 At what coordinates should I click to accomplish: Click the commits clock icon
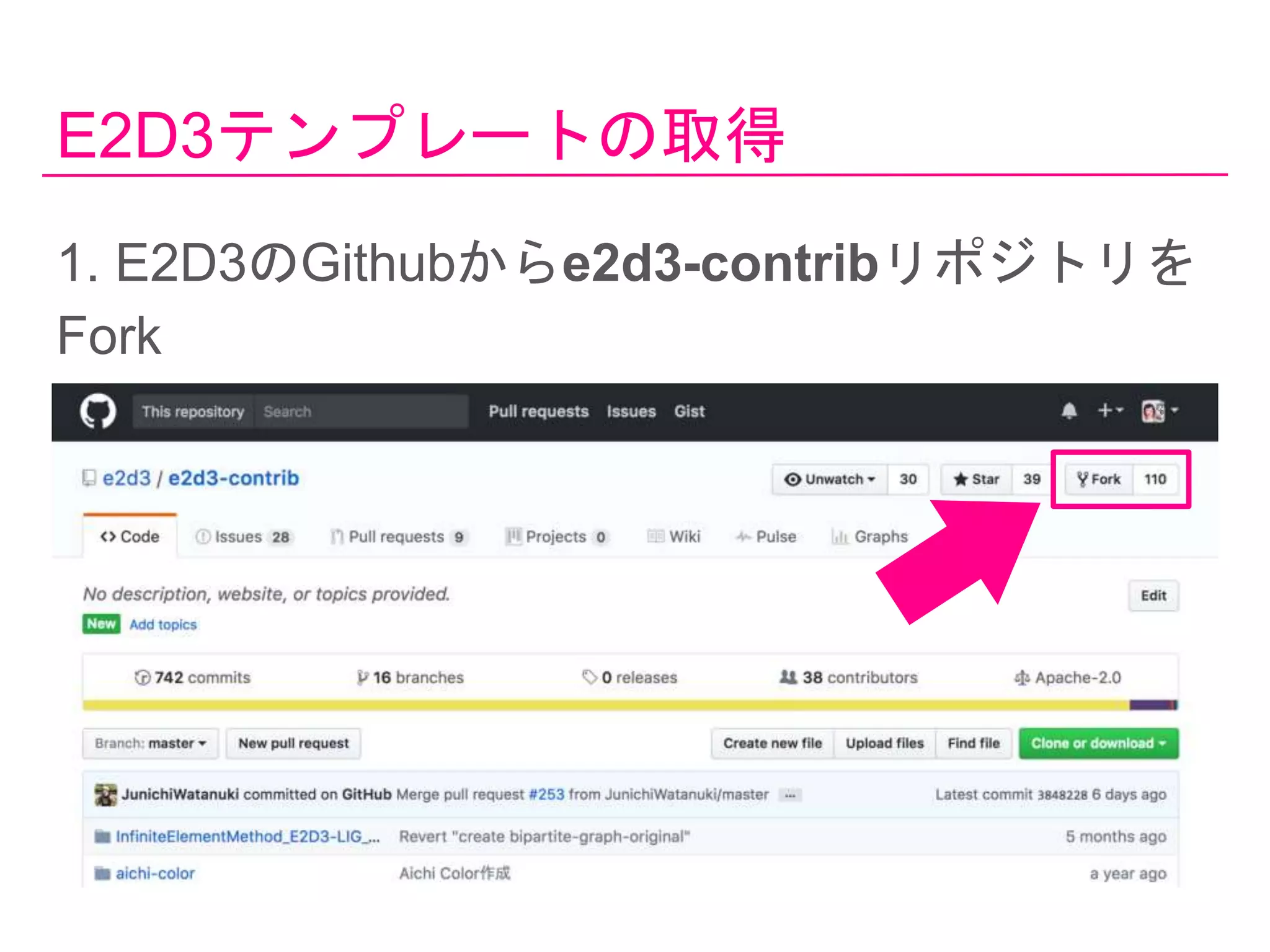pyautogui.click(x=143, y=677)
